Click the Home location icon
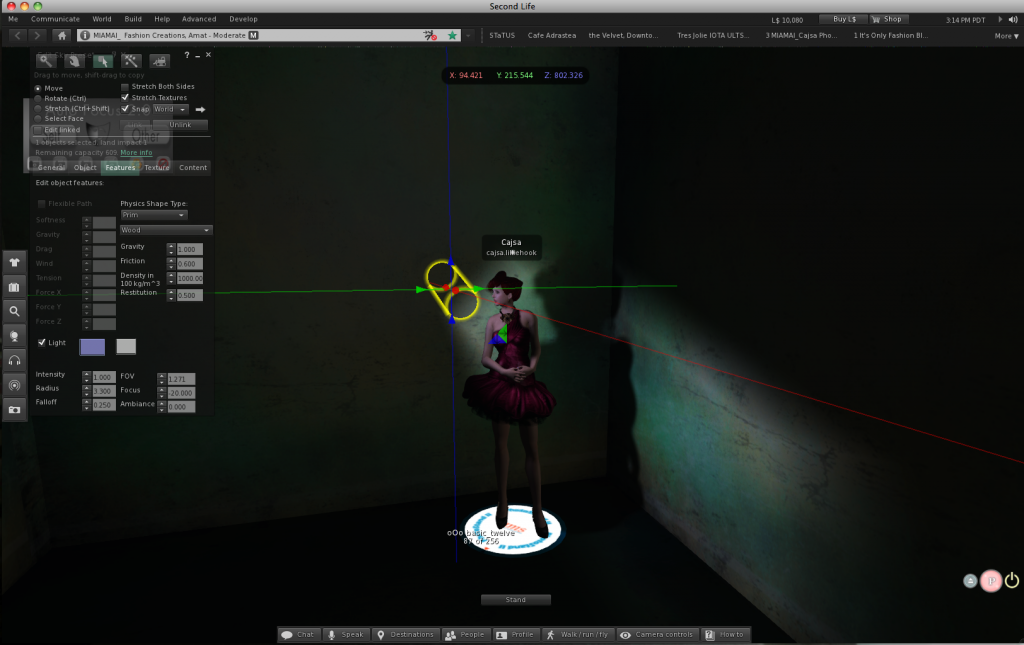1024x645 pixels. click(x=62, y=35)
